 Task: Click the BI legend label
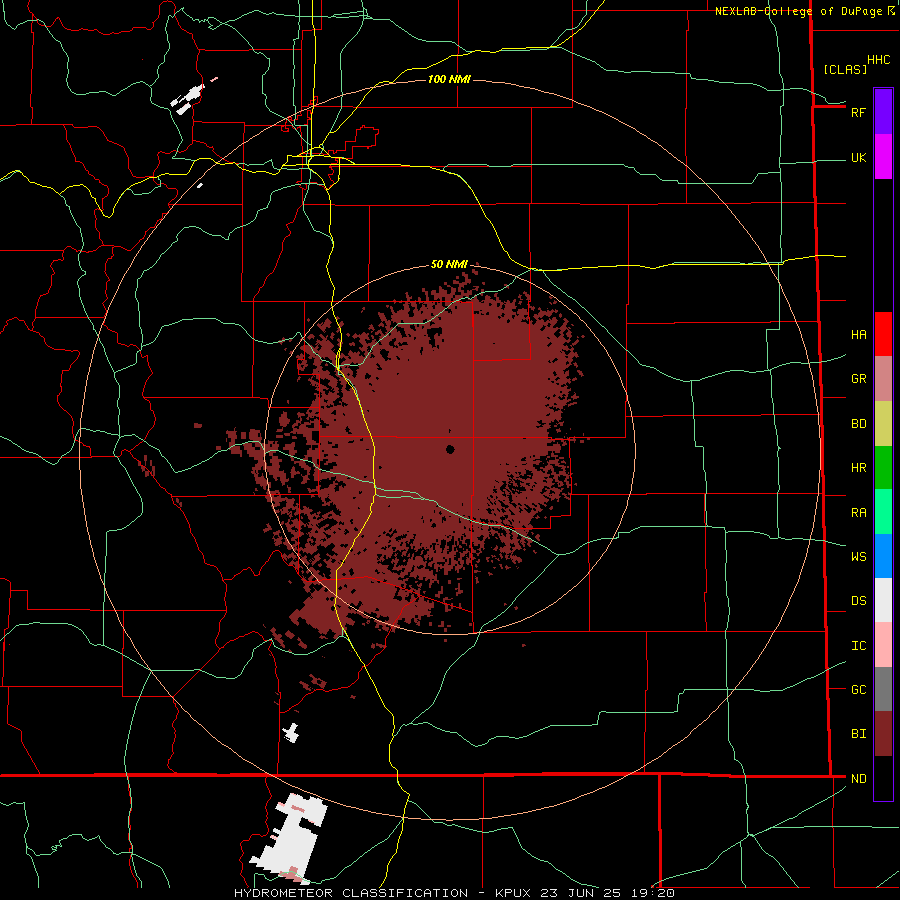(x=858, y=734)
